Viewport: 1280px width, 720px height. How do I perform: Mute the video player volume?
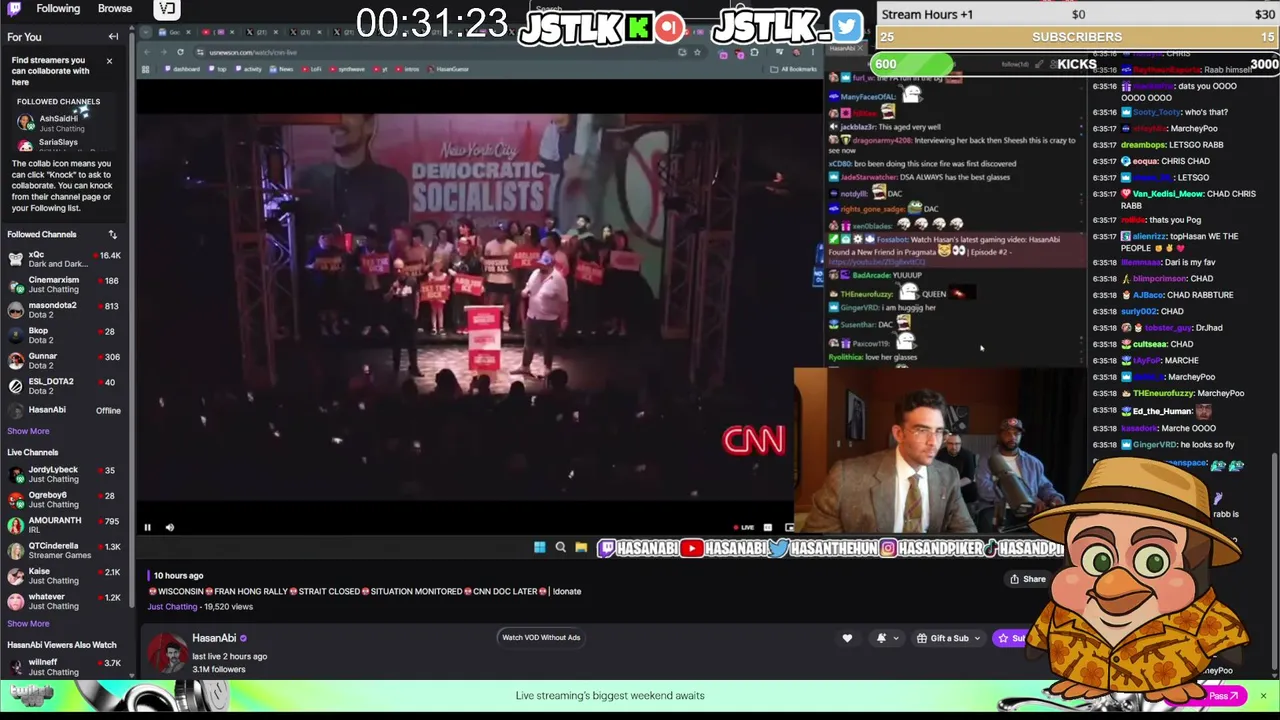169,527
